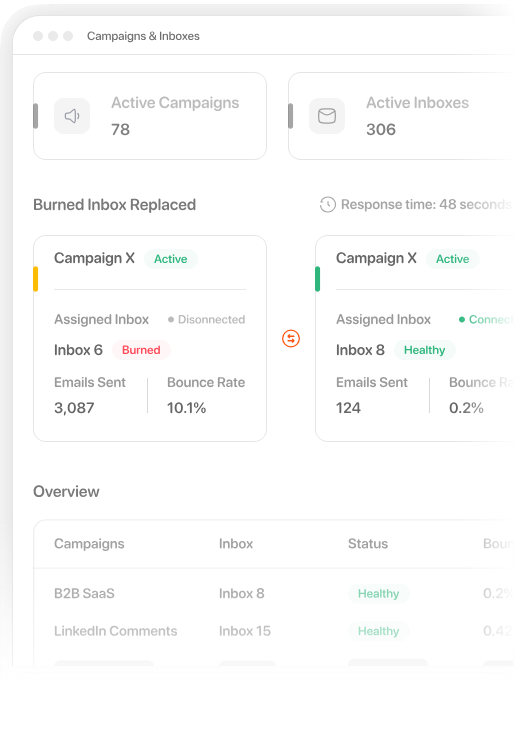Click the Response time: 48 seconds text
This screenshot has height=750, width=516.
click(x=427, y=205)
